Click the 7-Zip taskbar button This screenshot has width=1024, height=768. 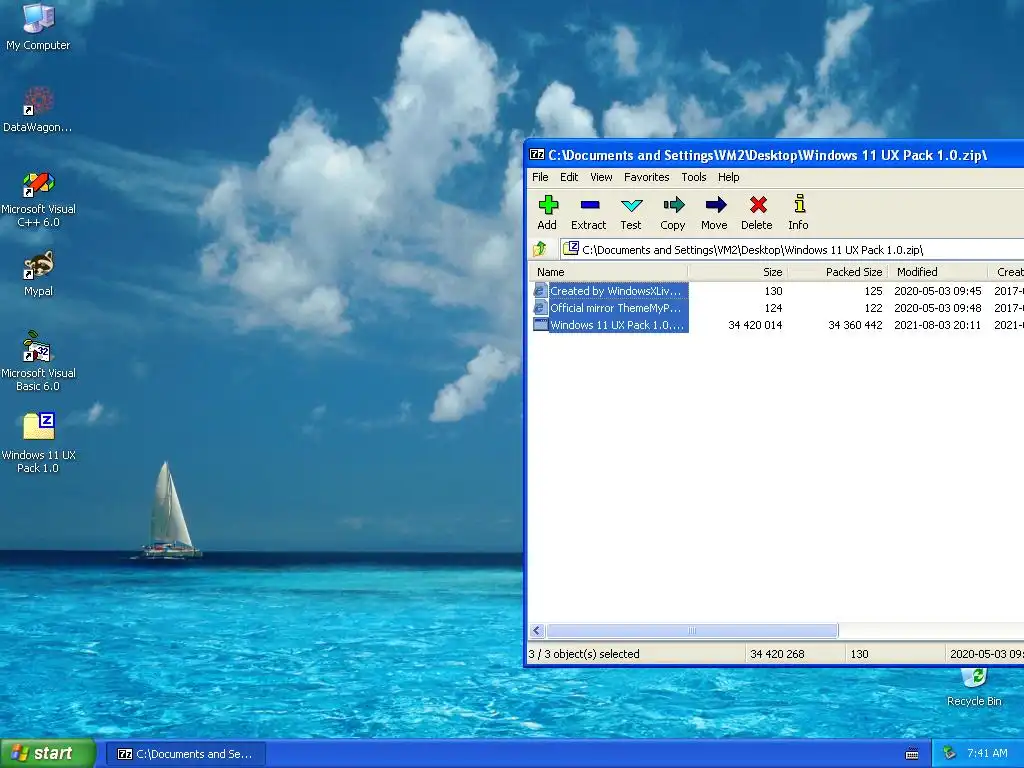tap(185, 754)
